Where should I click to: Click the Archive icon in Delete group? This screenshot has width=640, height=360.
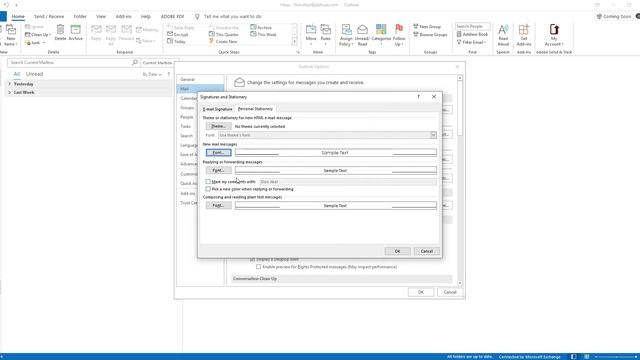pos(76,30)
